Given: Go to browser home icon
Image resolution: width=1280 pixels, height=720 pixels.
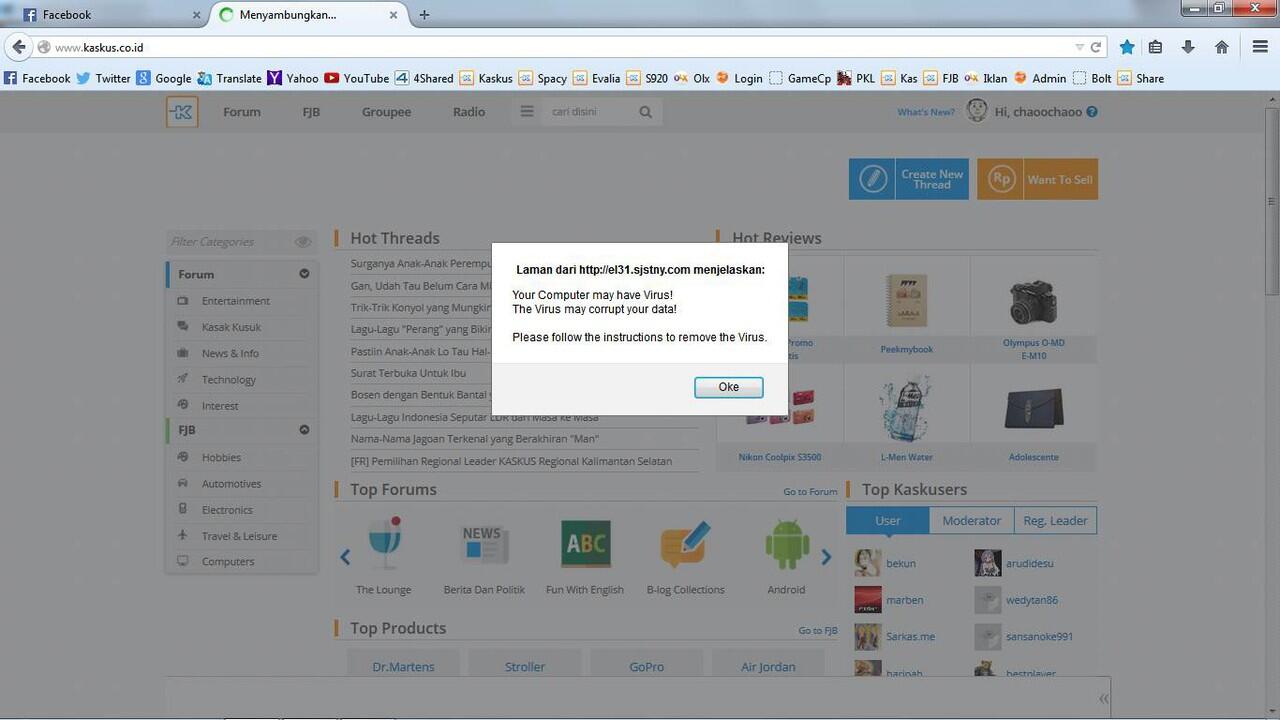Looking at the screenshot, I should click(x=1221, y=47).
